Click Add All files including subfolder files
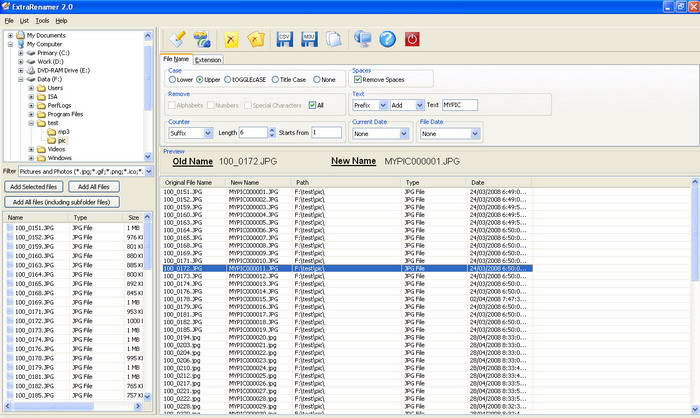700x418 pixels. (62, 202)
